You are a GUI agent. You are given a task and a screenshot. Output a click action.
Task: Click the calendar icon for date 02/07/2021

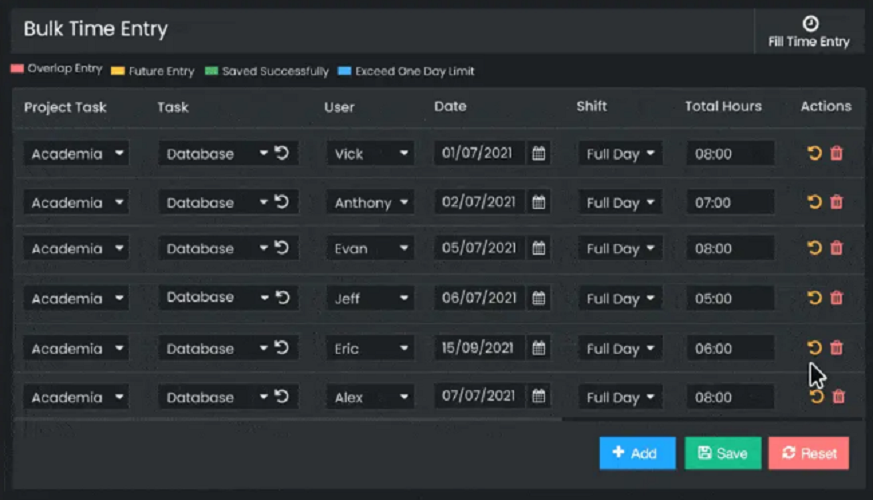tap(539, 202)
